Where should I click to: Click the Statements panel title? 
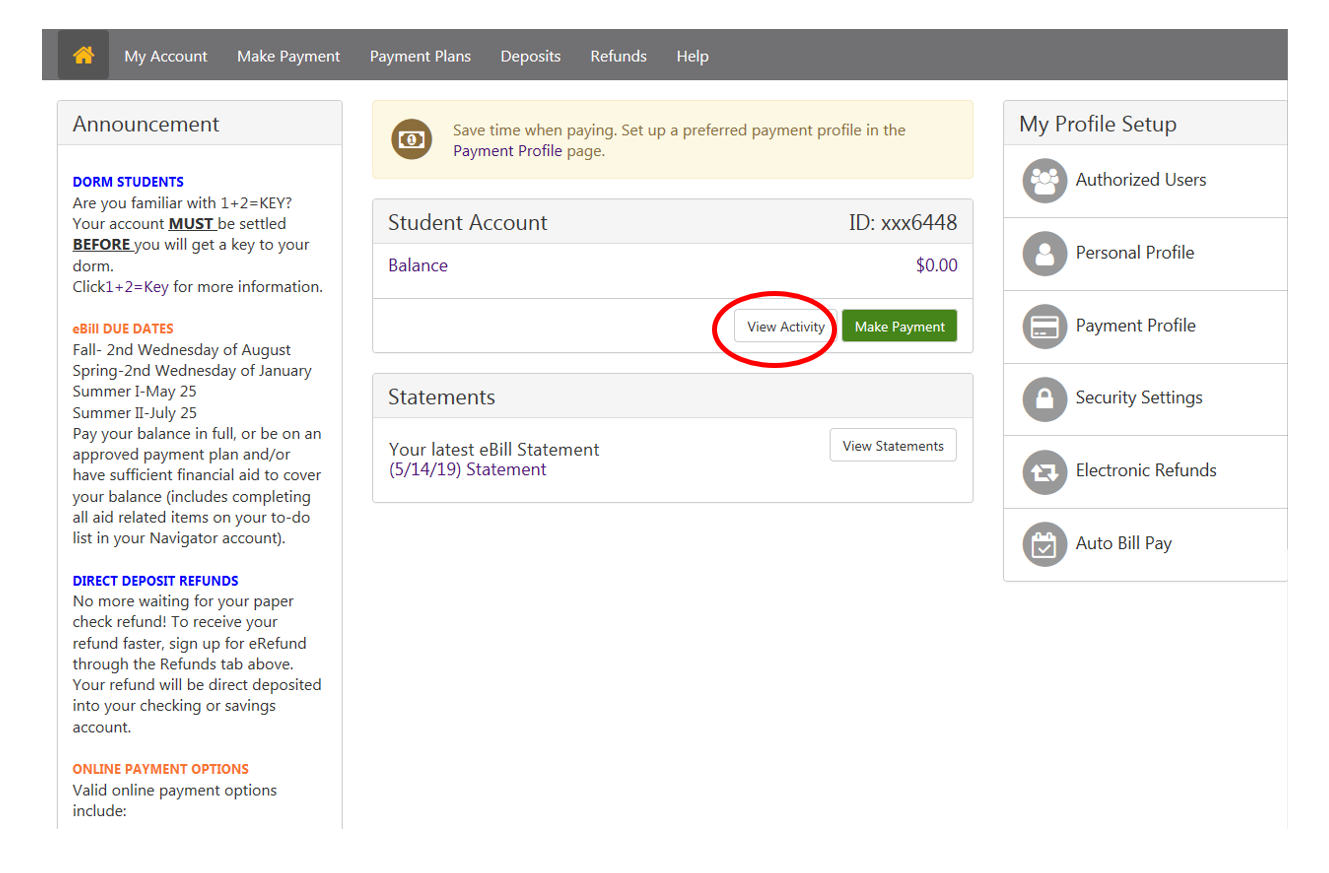(x=442, y=397)
